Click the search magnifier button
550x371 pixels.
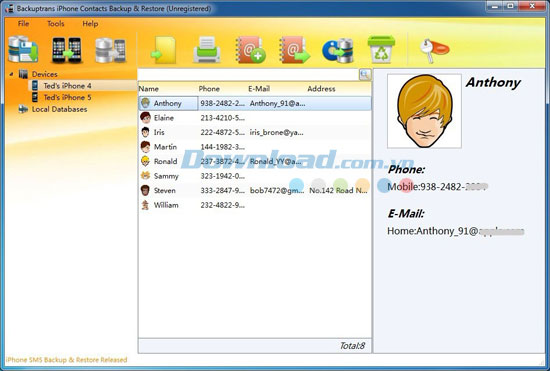(365, 74)
